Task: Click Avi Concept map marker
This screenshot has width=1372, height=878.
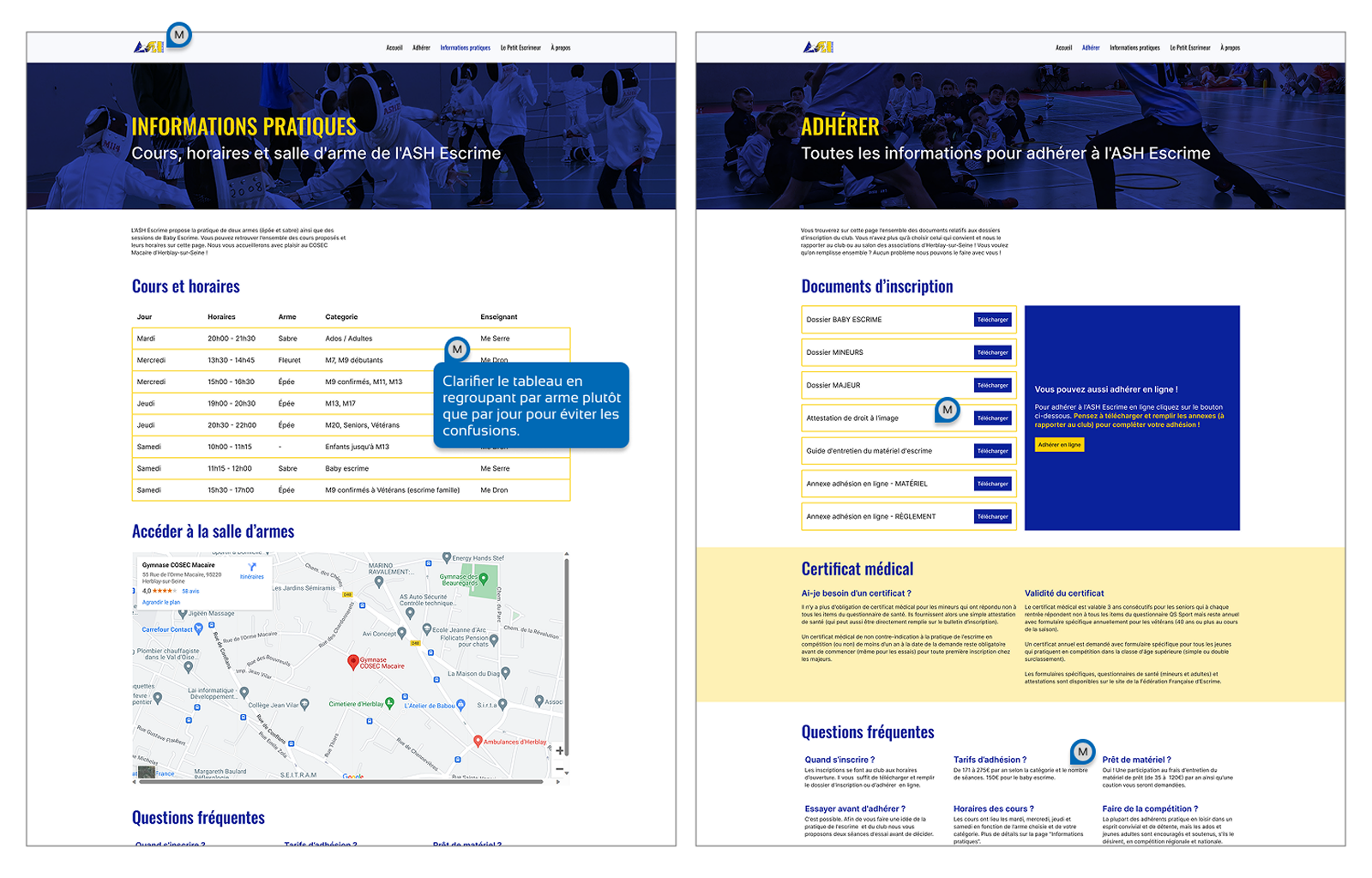Action: (402, 634)
